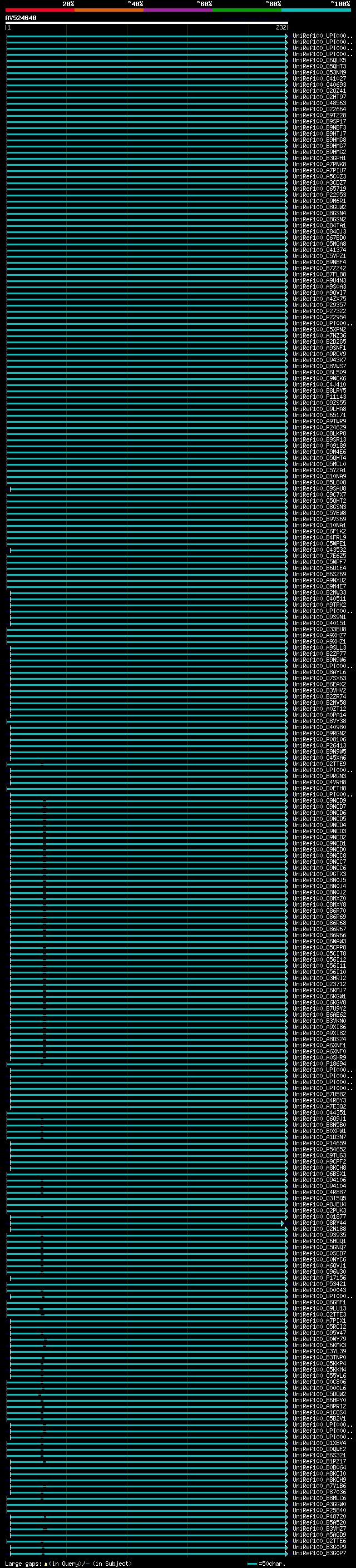Open the UniRef100_Q8GSN4 alignment

point(319,213)
